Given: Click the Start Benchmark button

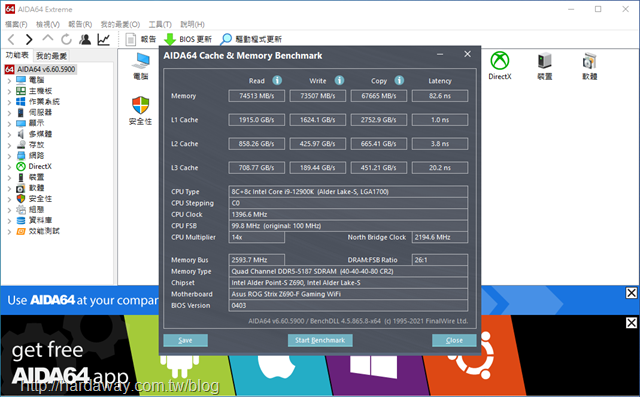Looking at the screenshot, I should coord(320,340).
